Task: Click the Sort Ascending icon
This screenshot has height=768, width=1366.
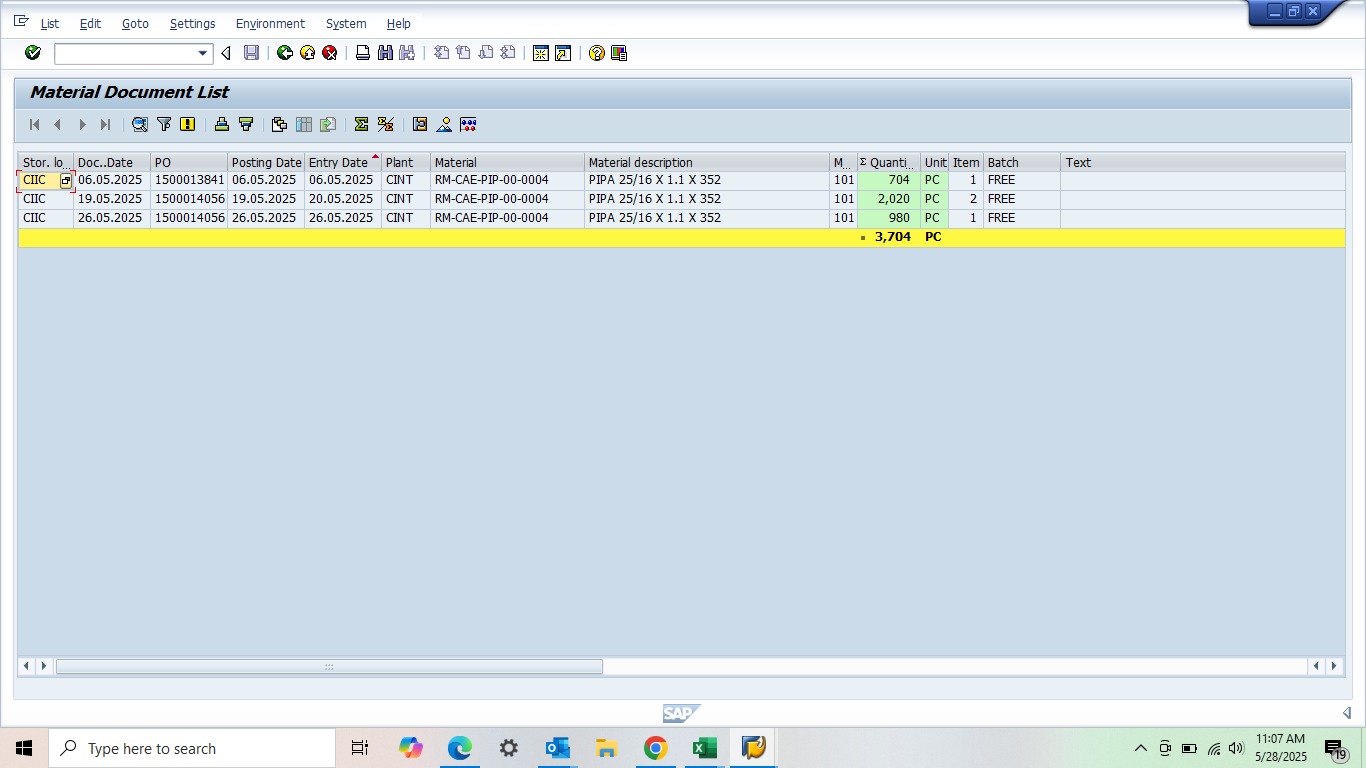Action: (222, 125)
